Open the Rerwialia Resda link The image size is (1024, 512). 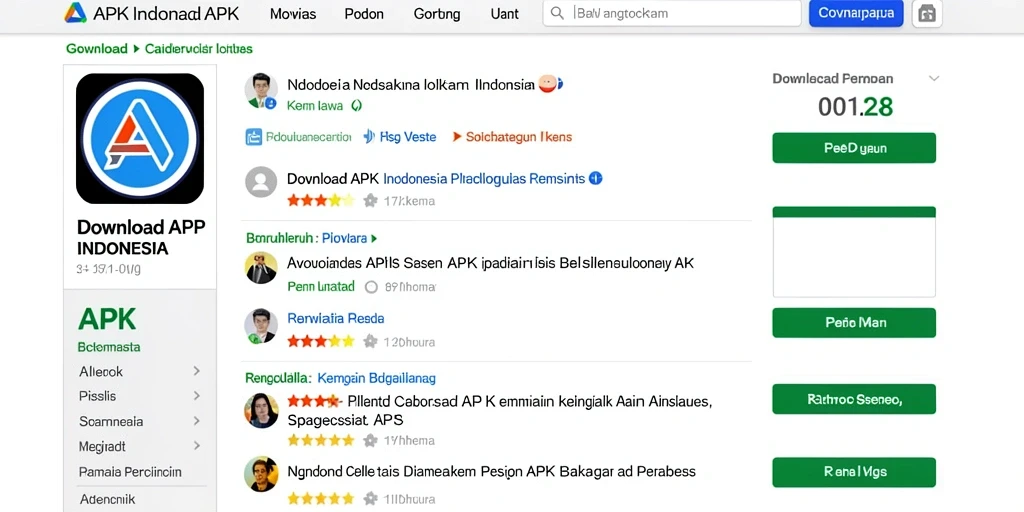tap(336, 319)
